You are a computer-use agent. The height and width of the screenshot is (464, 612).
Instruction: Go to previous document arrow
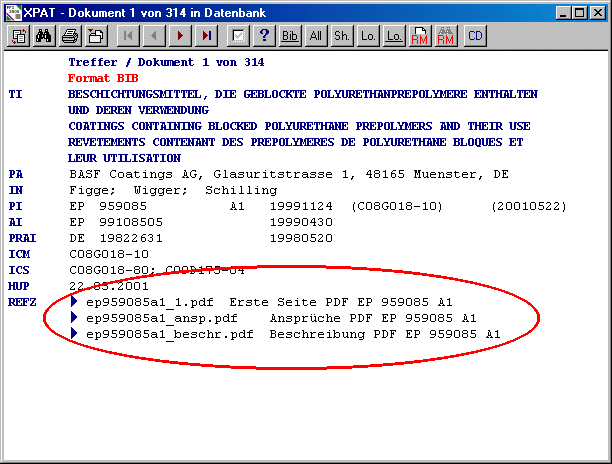153,36
